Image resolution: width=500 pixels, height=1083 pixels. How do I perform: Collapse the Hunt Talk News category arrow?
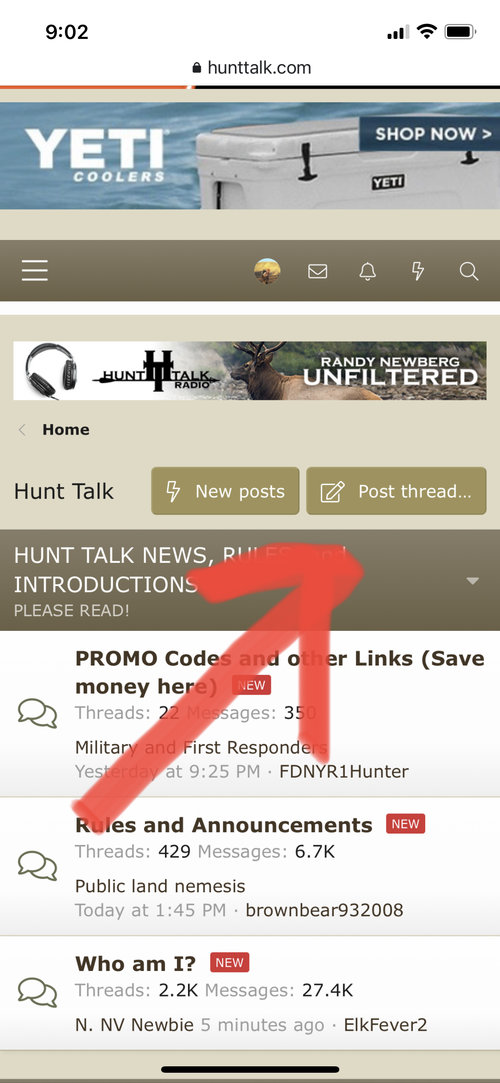coord(472,581)
